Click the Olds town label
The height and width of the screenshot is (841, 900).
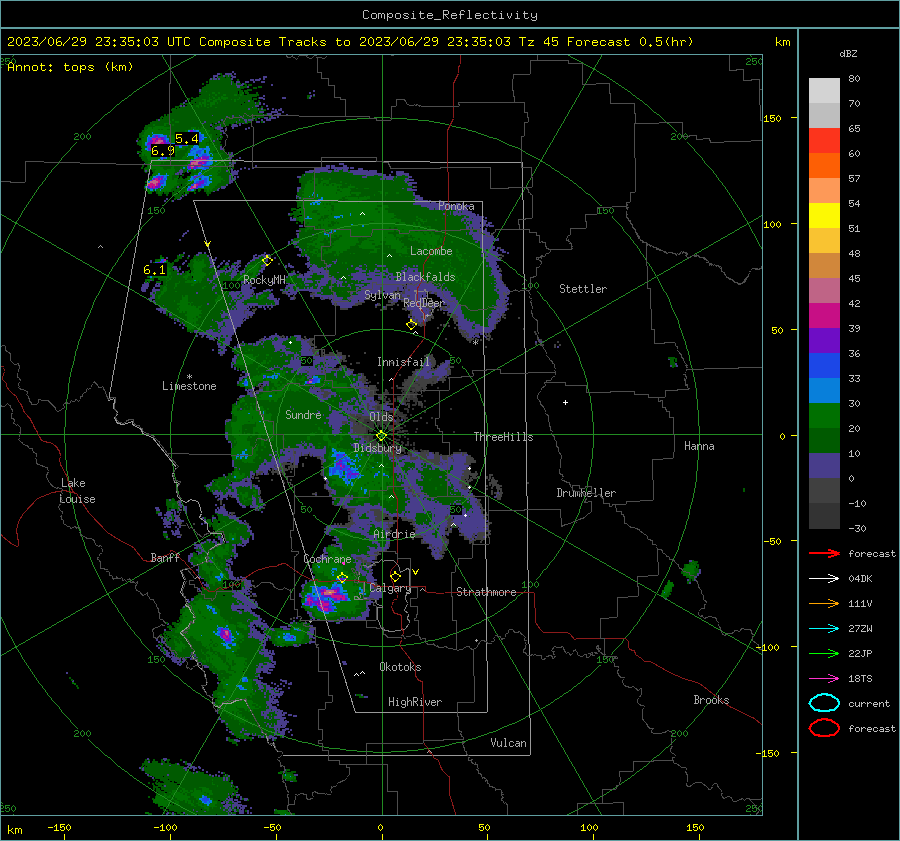(x=381, y=416)
